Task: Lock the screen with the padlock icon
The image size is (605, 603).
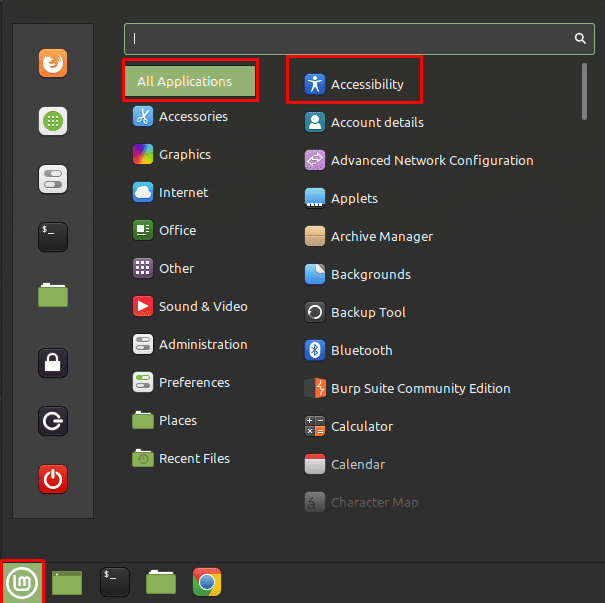Action: pos(53,363)
